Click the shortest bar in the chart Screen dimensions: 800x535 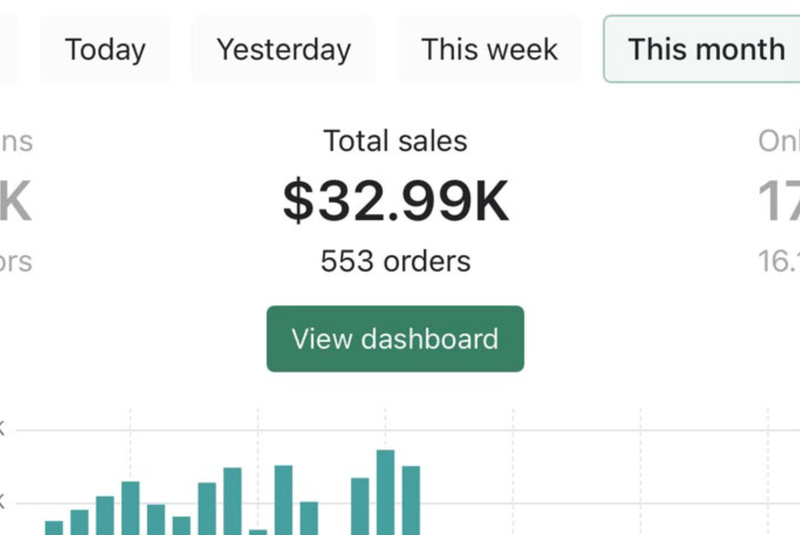point(258,531)
